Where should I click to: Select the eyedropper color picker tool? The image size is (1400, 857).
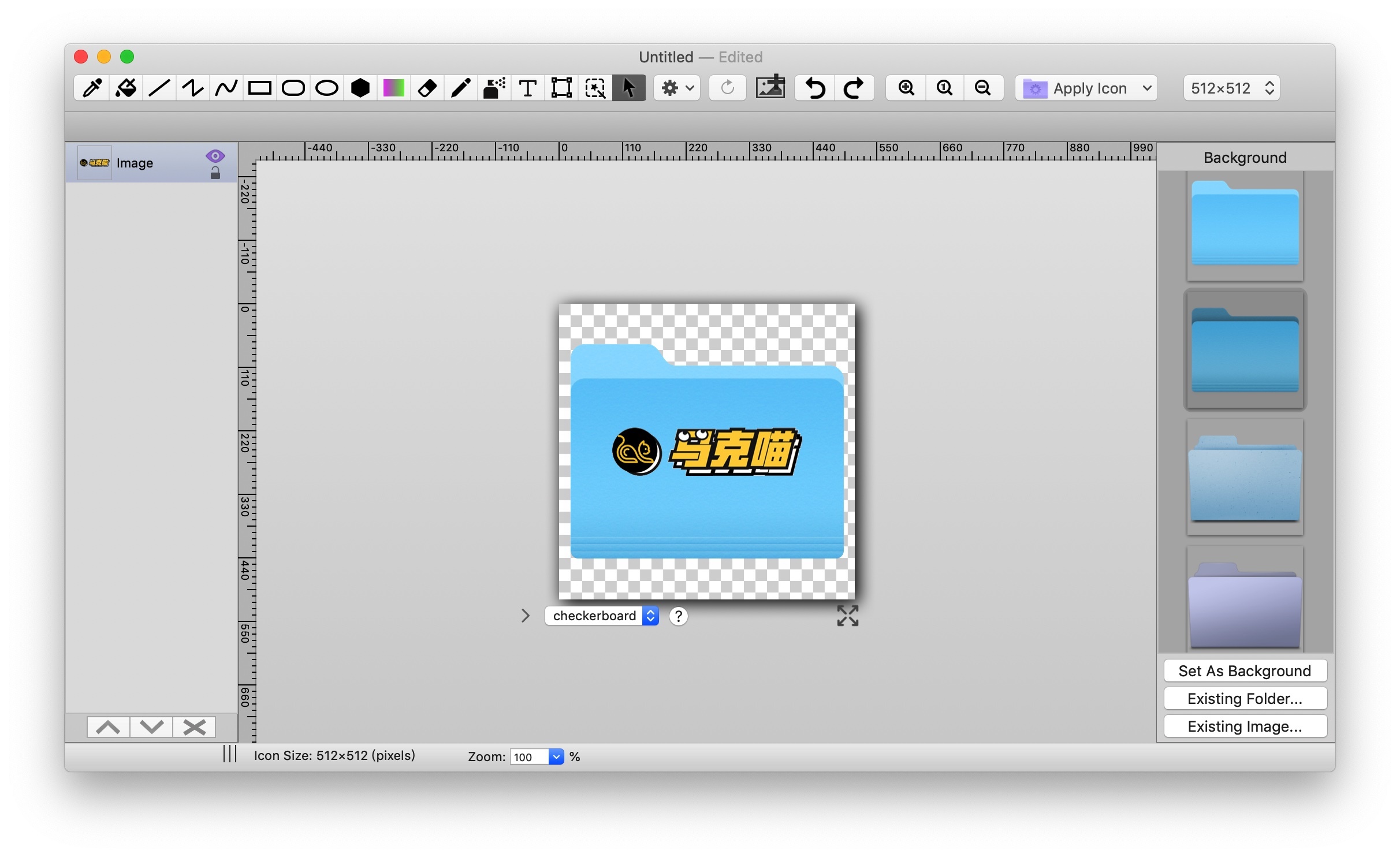[x=92, y=88]
